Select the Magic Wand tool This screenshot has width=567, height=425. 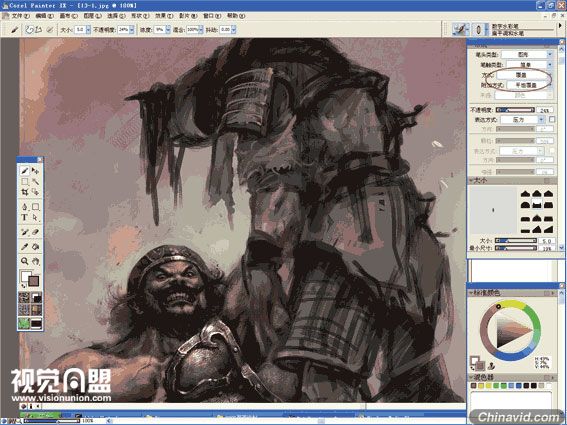pos(35,181)
